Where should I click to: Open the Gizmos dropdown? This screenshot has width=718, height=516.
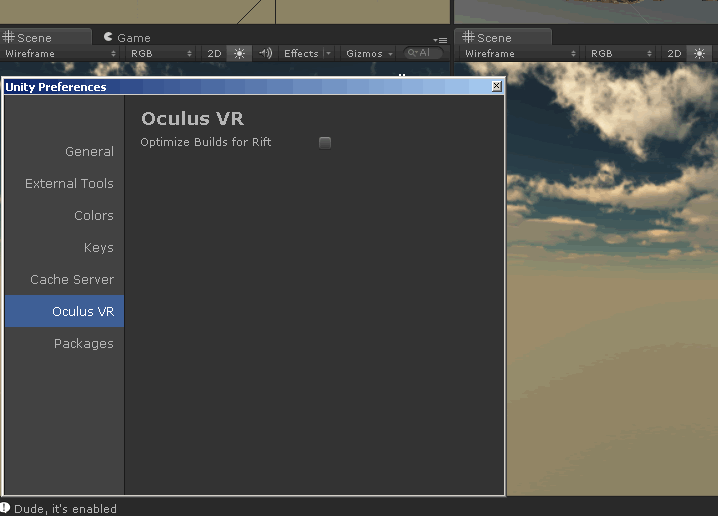[369, 54]
